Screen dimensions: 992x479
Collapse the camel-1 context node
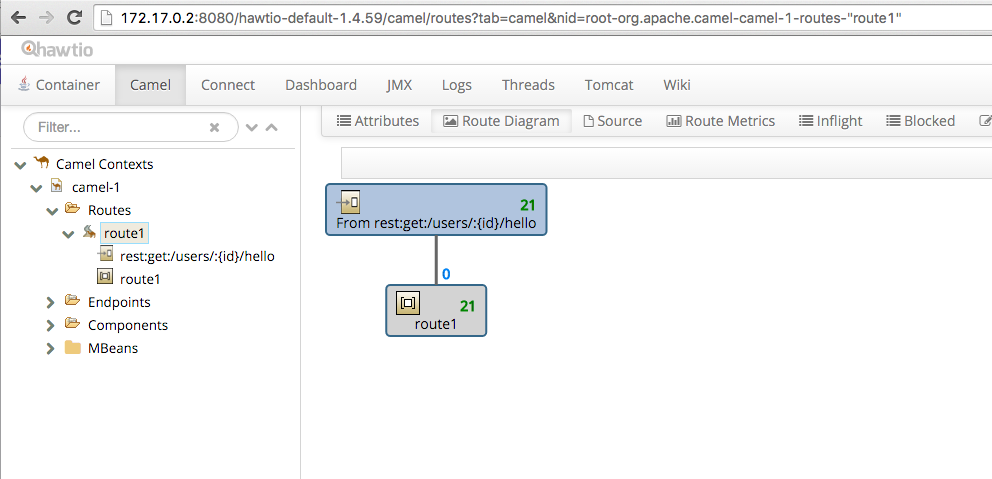pos(36,188)
